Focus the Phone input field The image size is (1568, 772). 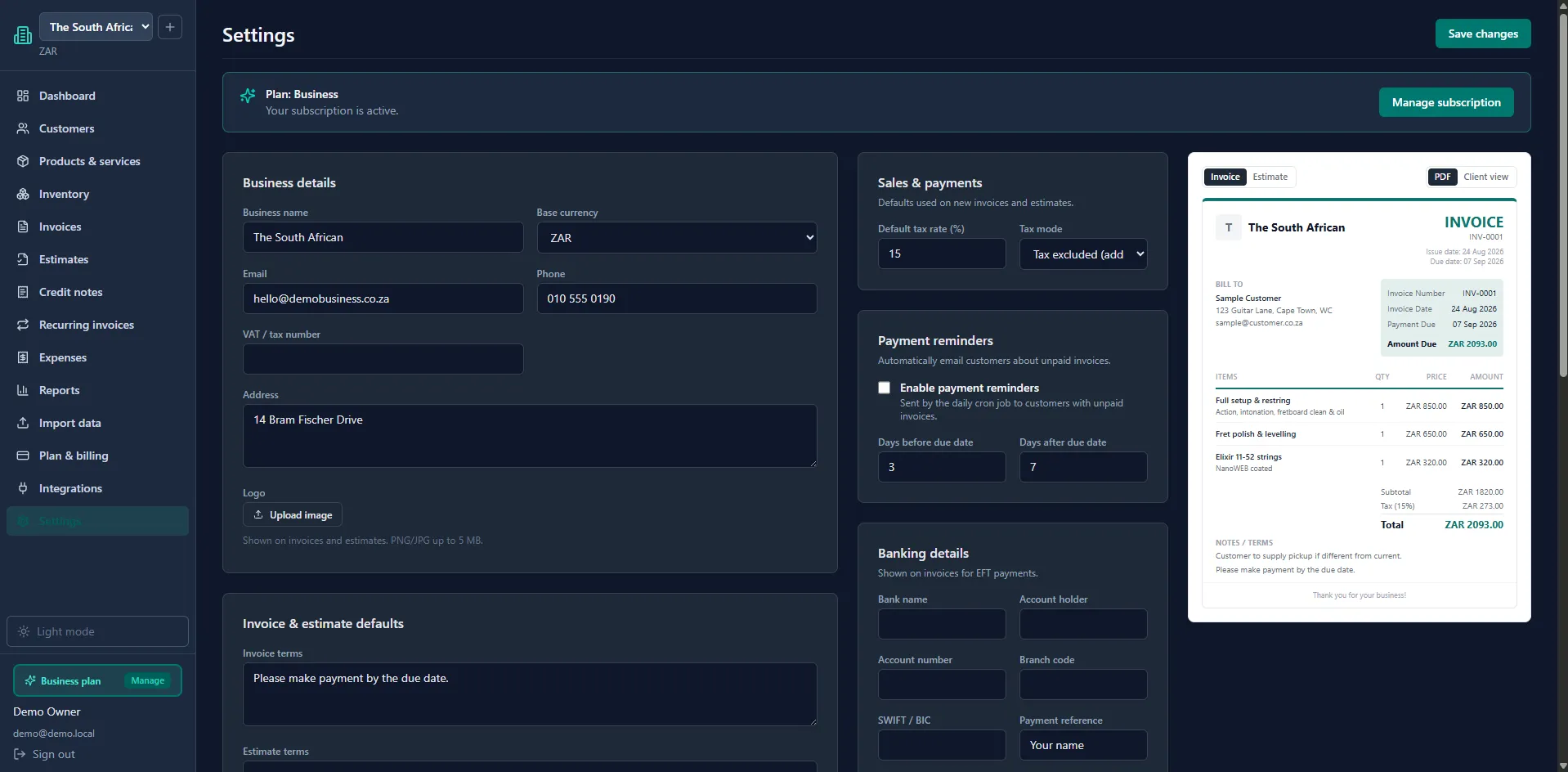tap(677, 298)
